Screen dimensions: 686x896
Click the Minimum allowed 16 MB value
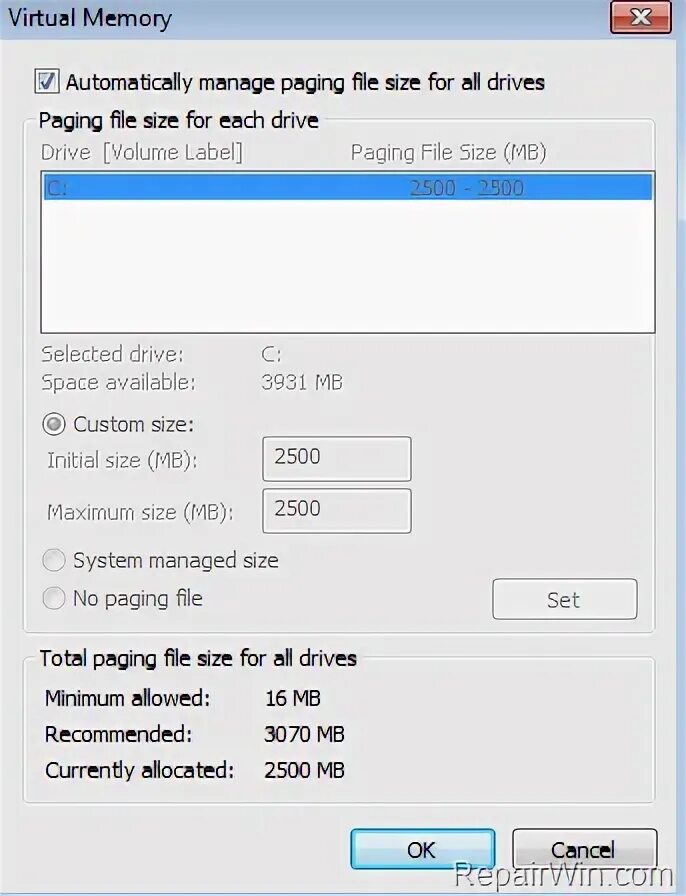coord(292,698)
